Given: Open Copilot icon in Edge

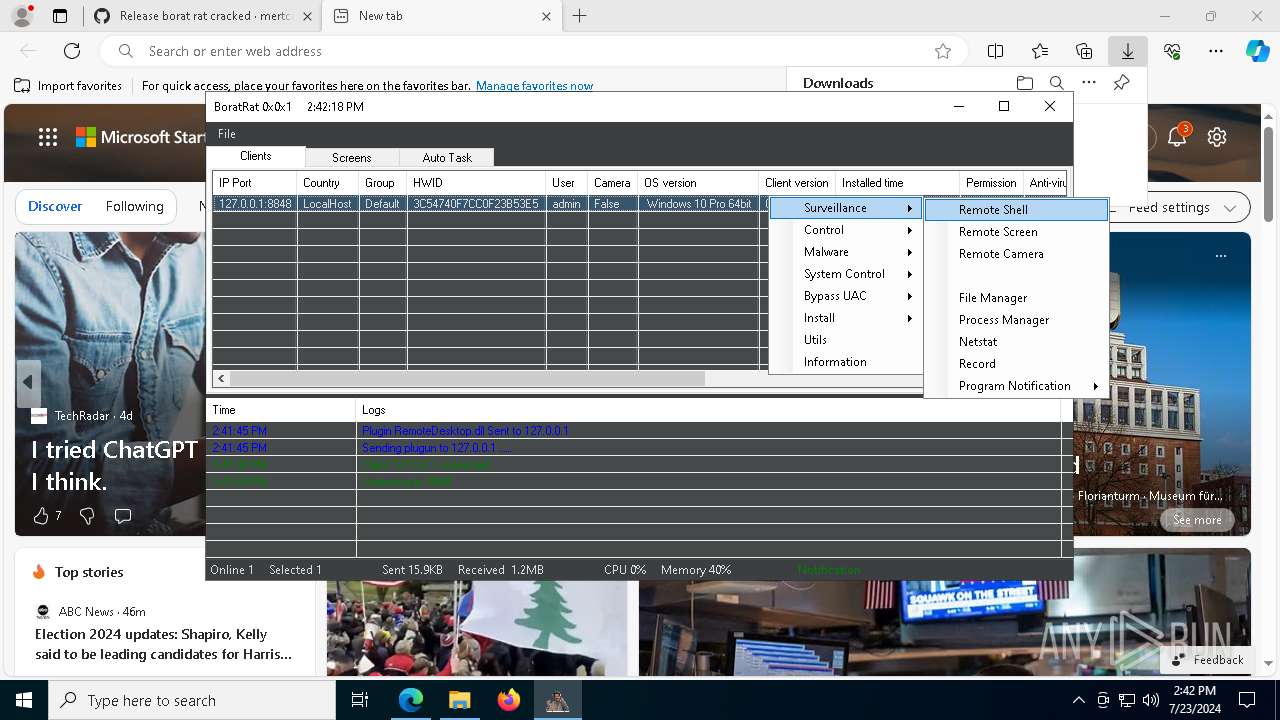Looking at the screenshot, I should click(x=1257, y=51).
